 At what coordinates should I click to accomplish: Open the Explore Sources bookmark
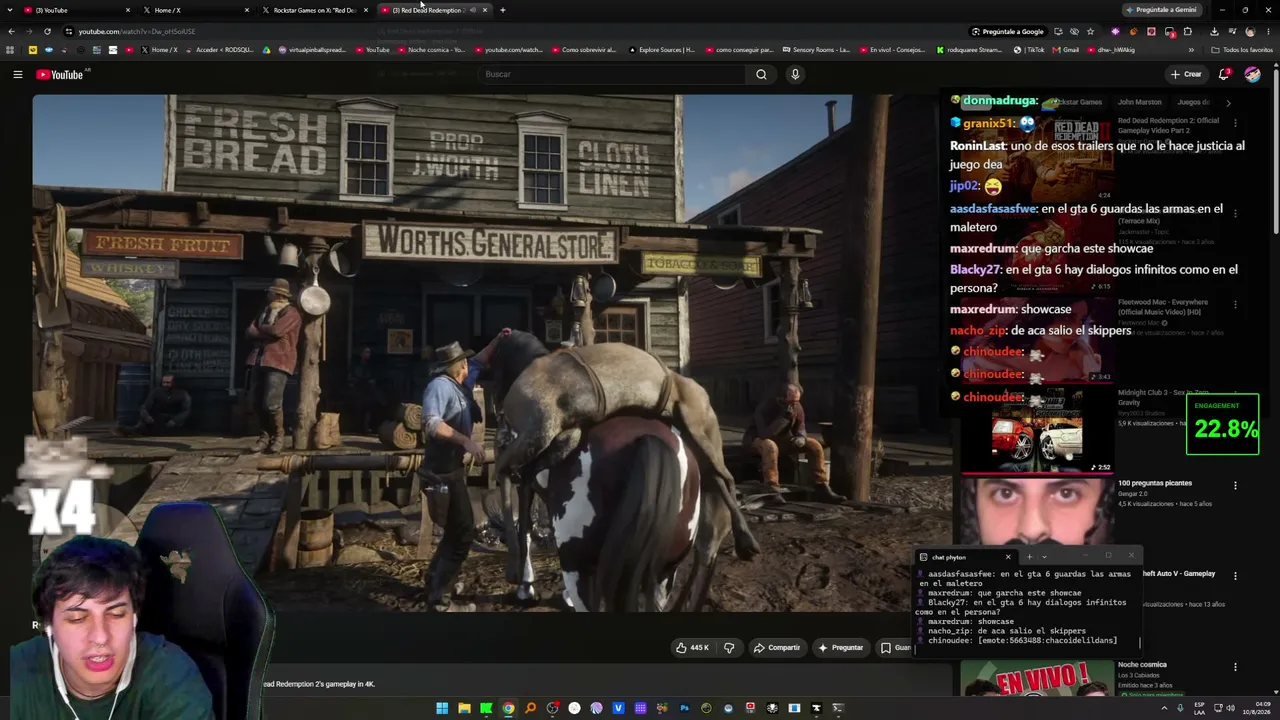click(x=661, y=49)
